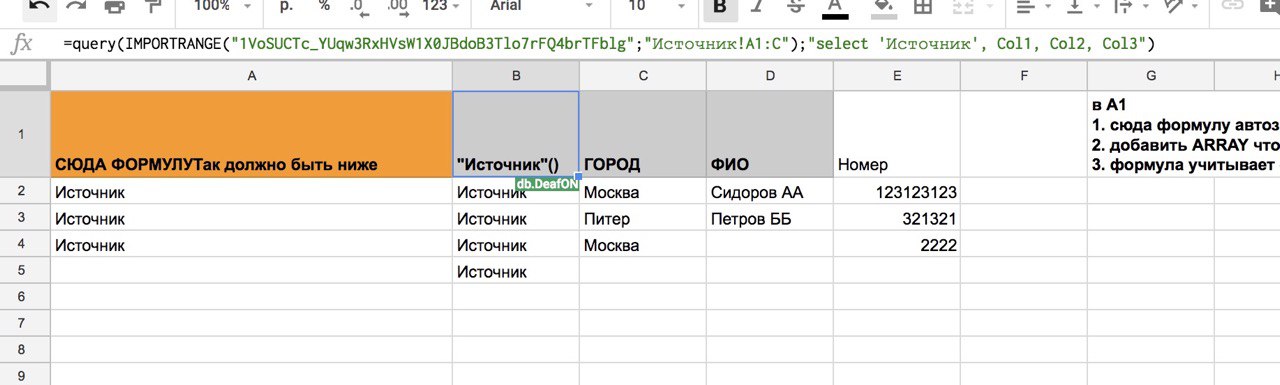Select orange cell 'СЮДА ФОРМУЛУ'
The height and width of the screenshot is (385, 1280).
point(251,134)
